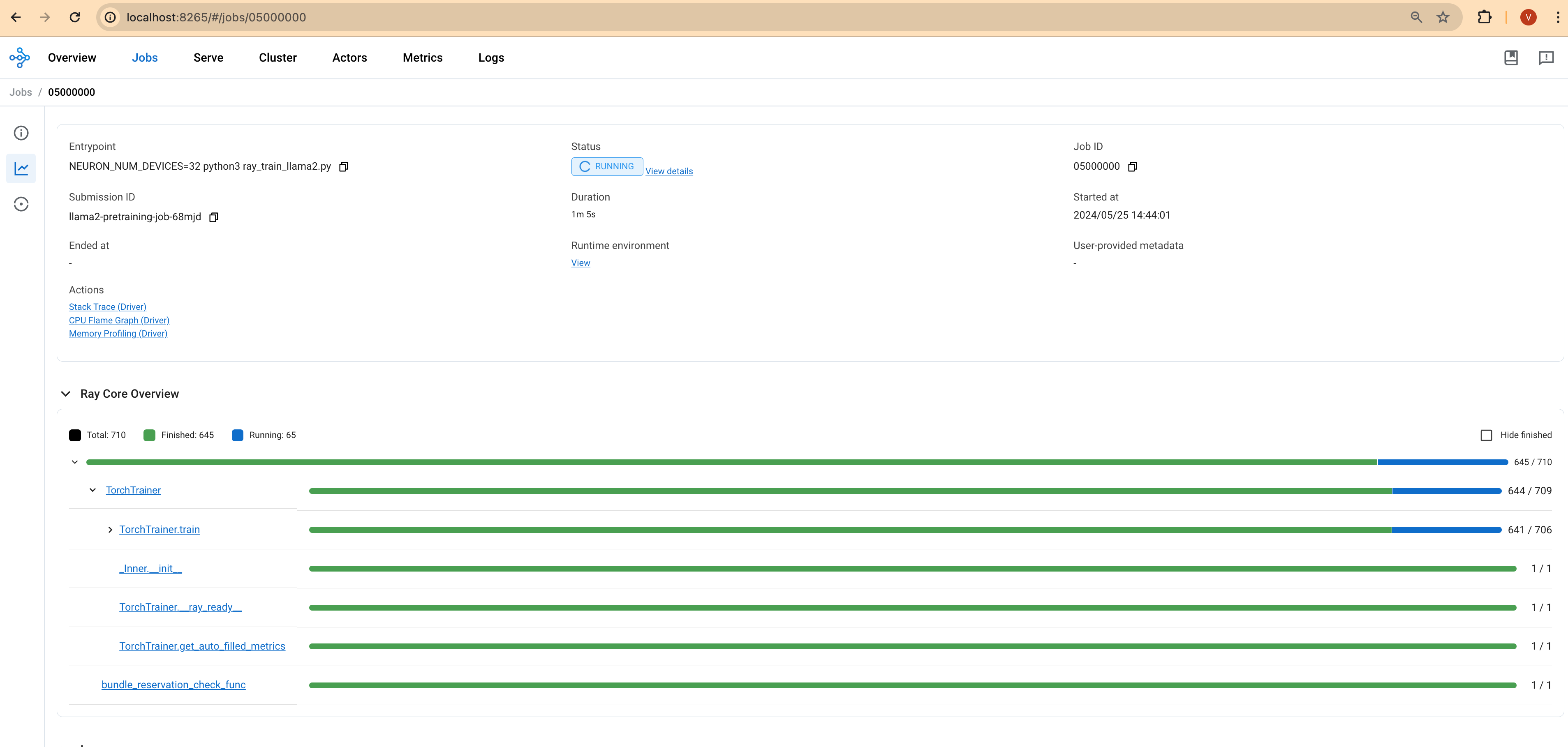Click the TorchTrainer.train progress bar

point(904,530)
